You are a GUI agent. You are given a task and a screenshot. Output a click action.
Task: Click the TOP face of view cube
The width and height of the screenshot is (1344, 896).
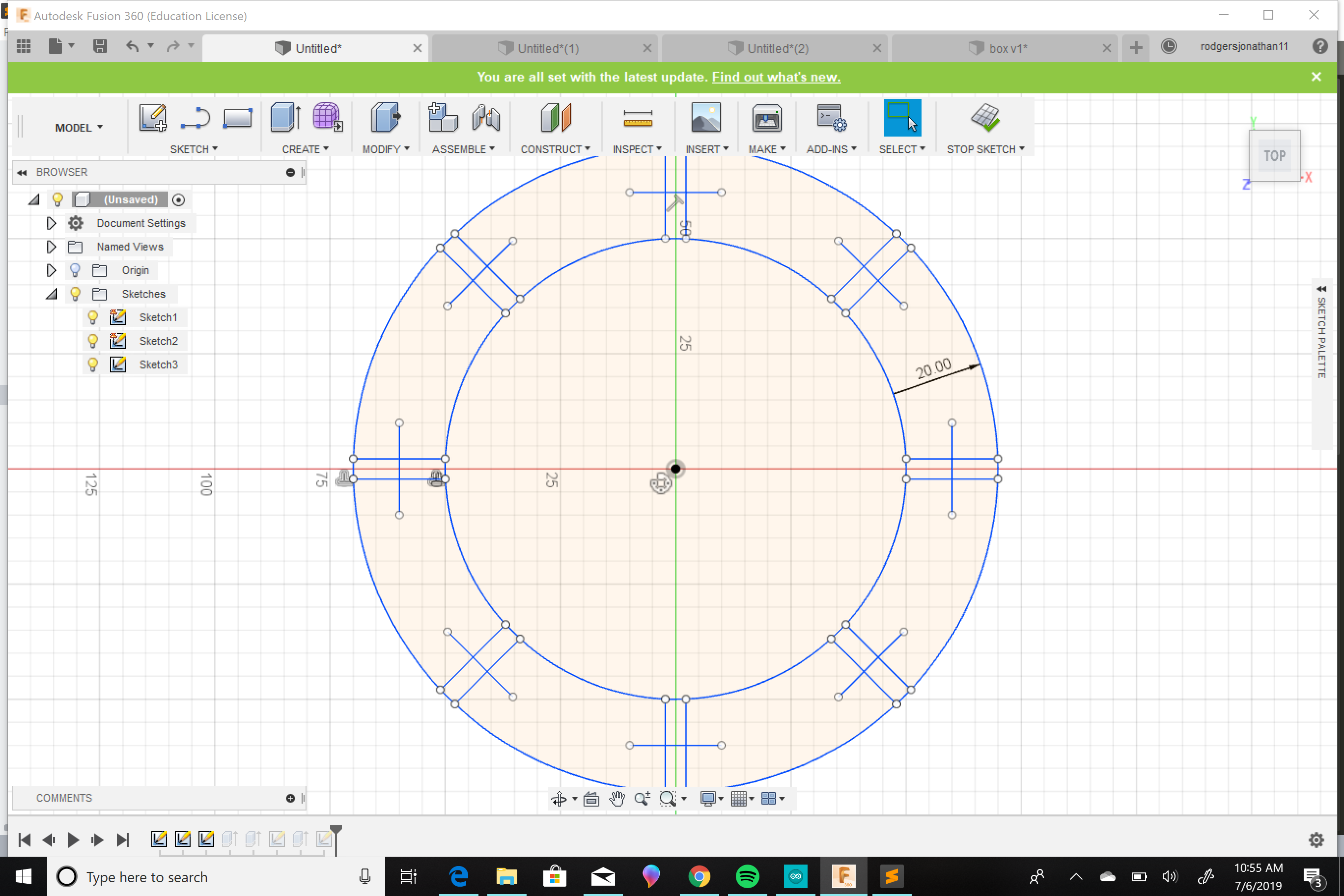1274,155
